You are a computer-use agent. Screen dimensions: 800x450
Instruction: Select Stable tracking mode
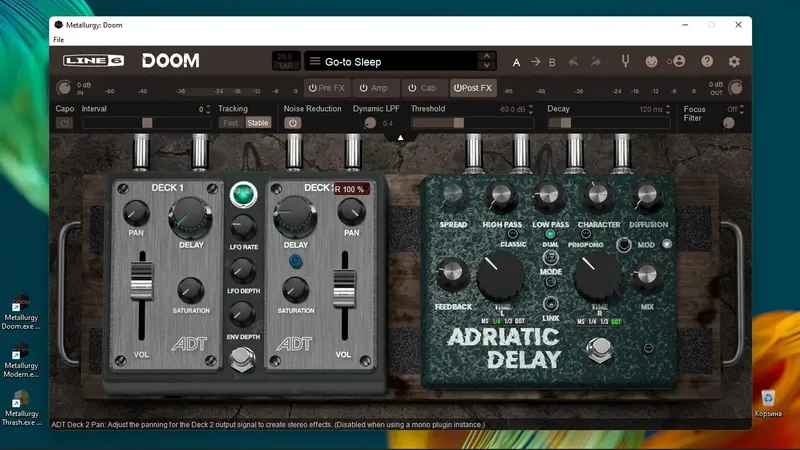[258, 123]
